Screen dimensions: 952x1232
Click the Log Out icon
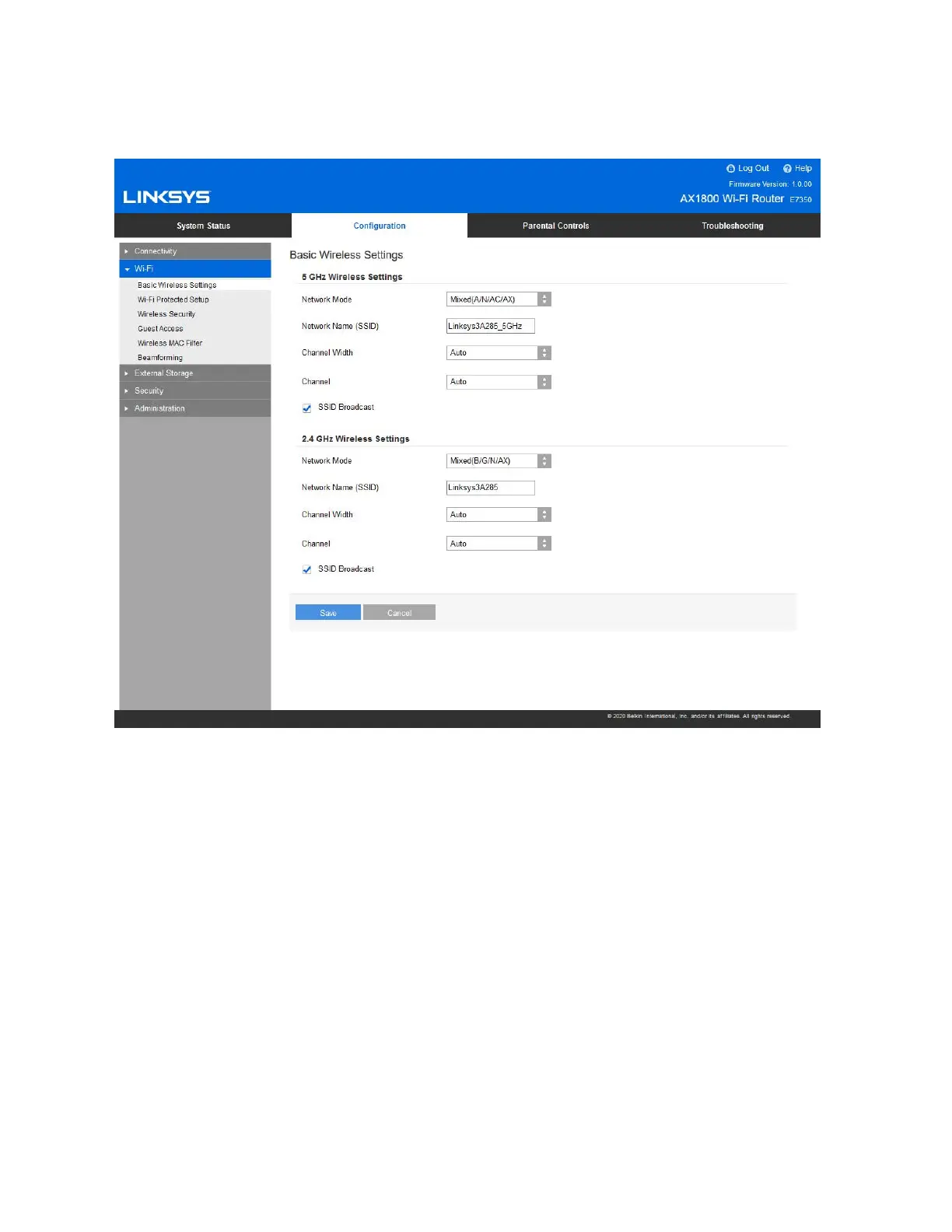pyautogui.click(x=730, y=169)
